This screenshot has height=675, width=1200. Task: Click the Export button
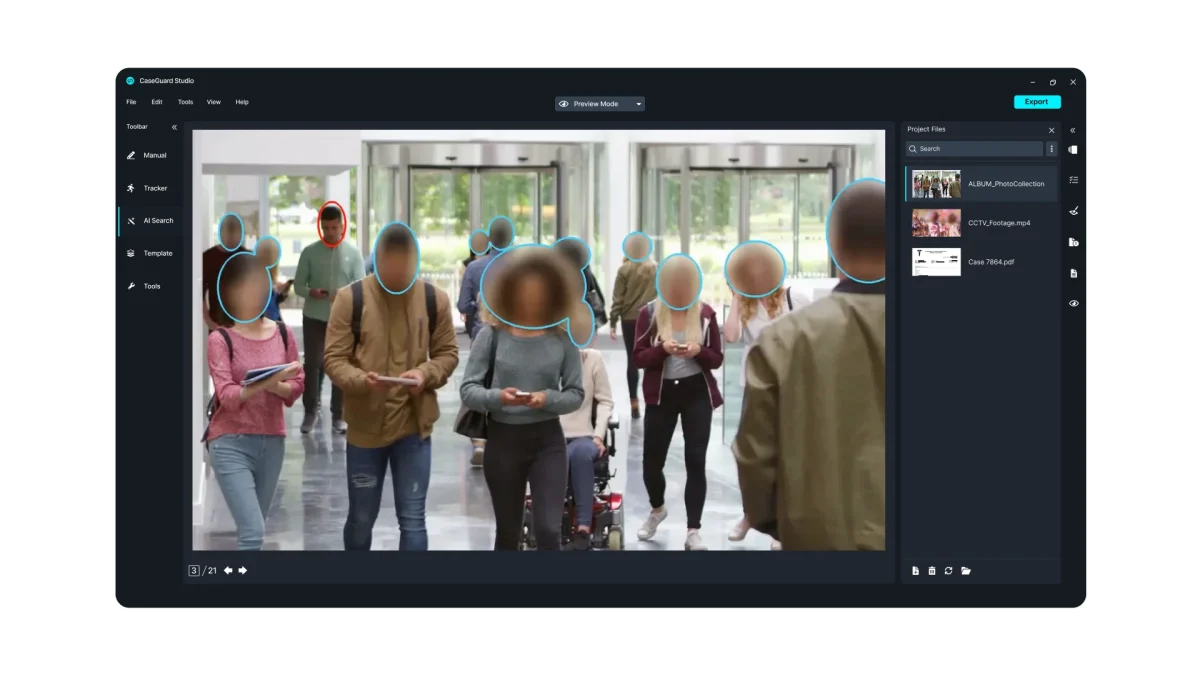click(1036, 102)
